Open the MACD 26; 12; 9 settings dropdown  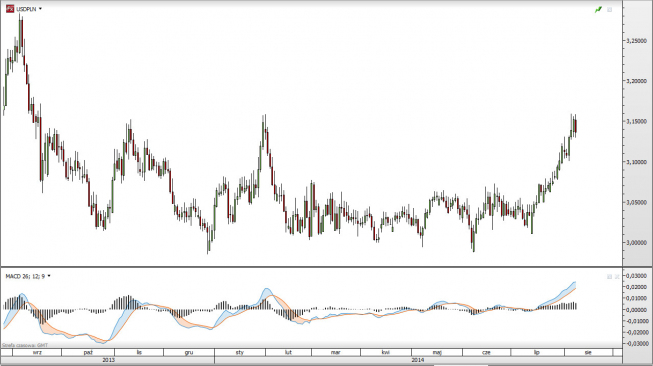click(49, 276)
